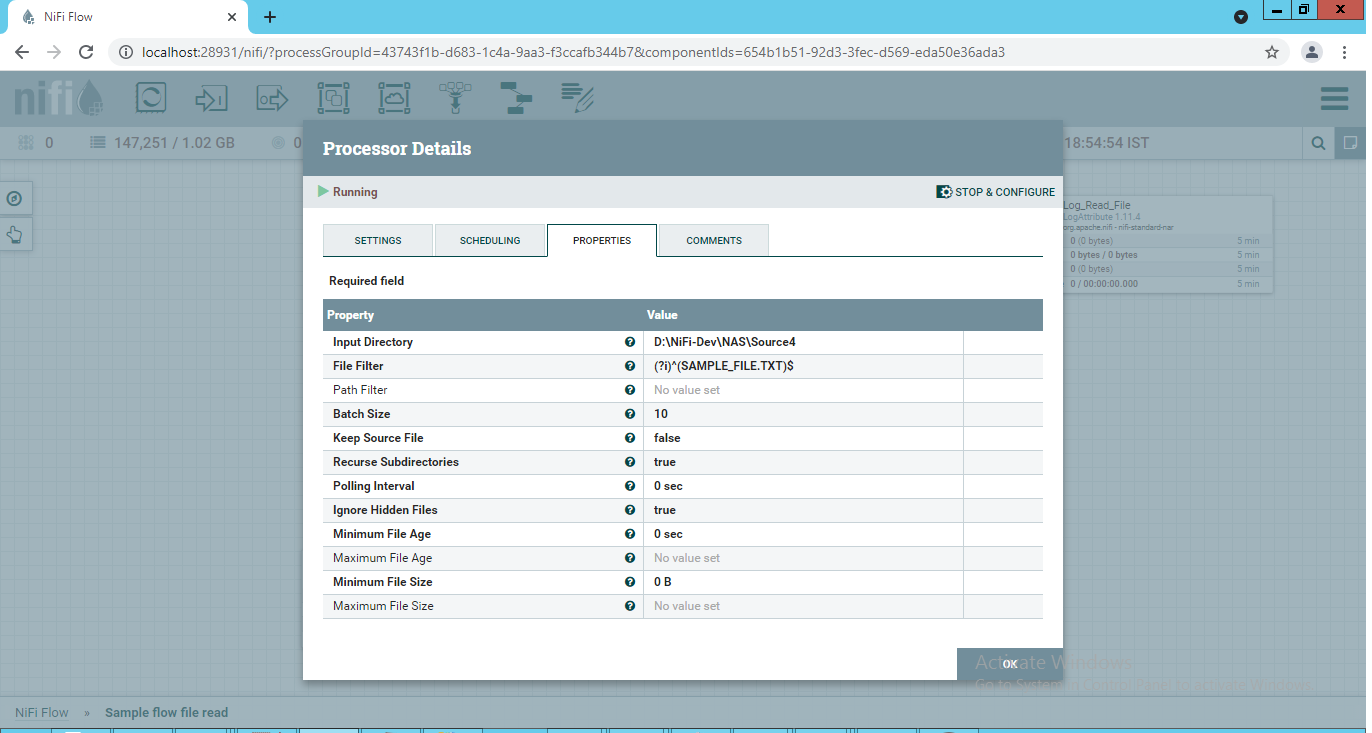This screenshot has width=1372, height=733.
Task: Open the COMMENTS tab
Action: point(712,240)
